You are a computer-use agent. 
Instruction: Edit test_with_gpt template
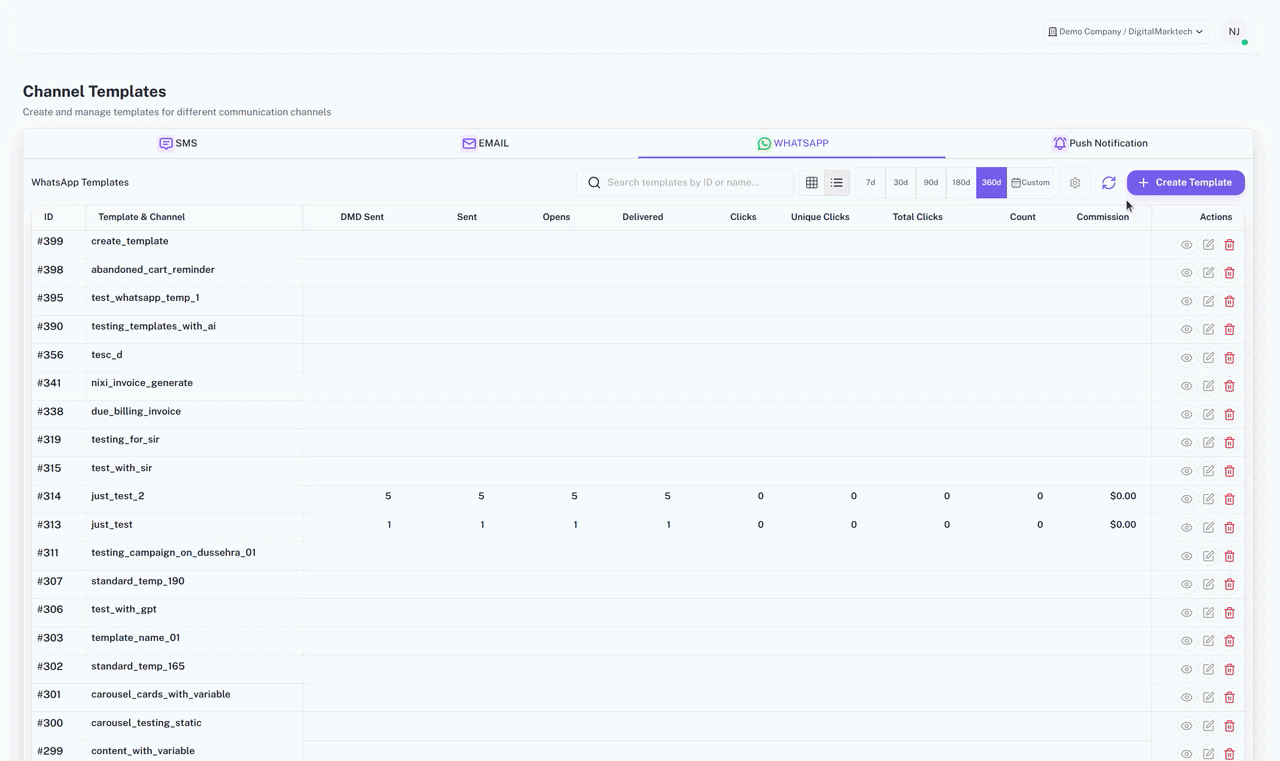1208,612
